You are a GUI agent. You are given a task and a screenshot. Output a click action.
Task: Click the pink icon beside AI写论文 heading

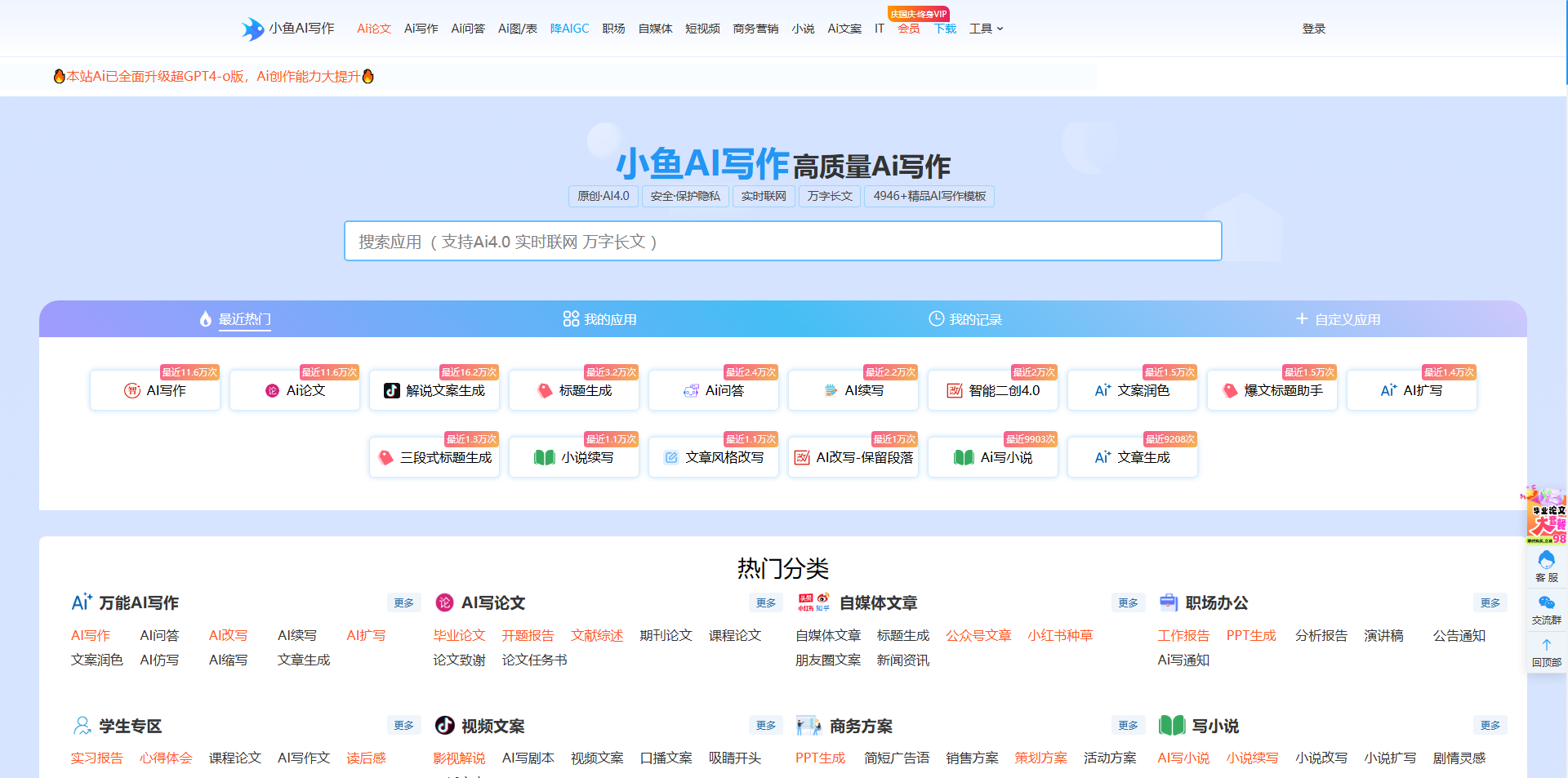(x=444, y=602)
